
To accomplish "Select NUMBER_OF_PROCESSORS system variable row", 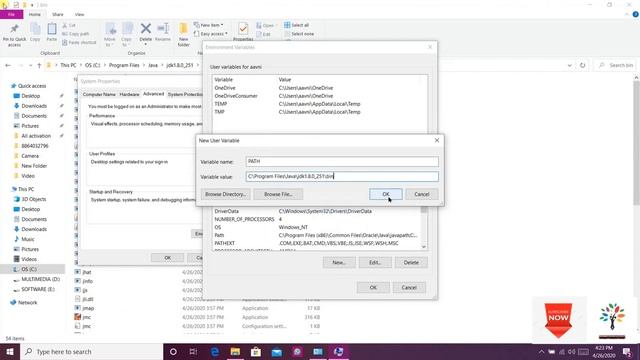I will tap(317, 219).
